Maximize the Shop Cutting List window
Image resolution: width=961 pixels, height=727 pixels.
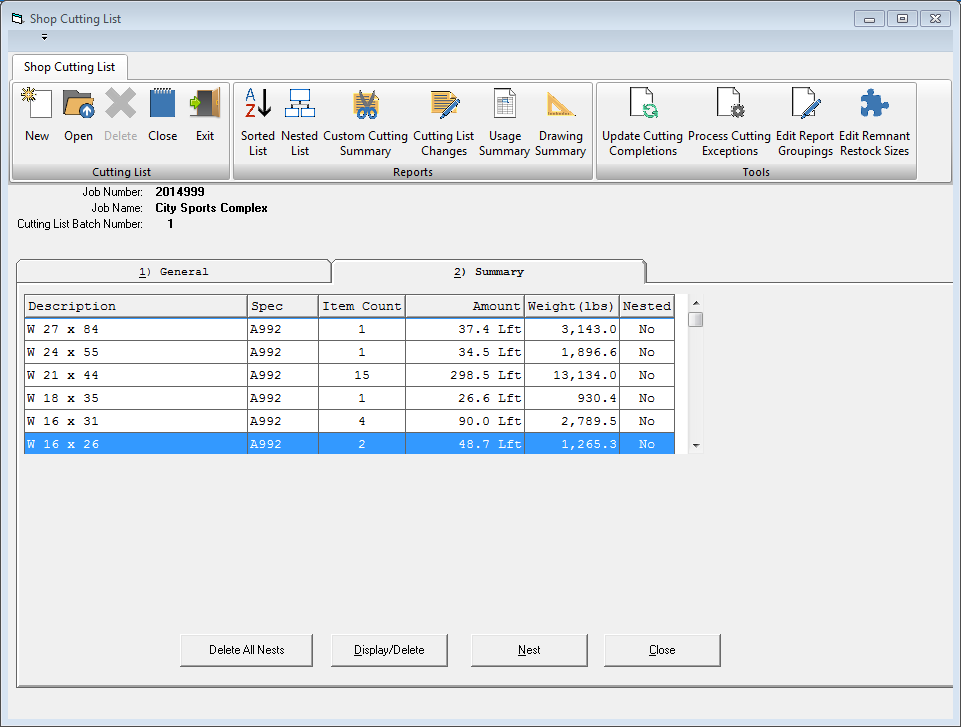point(902,19)
